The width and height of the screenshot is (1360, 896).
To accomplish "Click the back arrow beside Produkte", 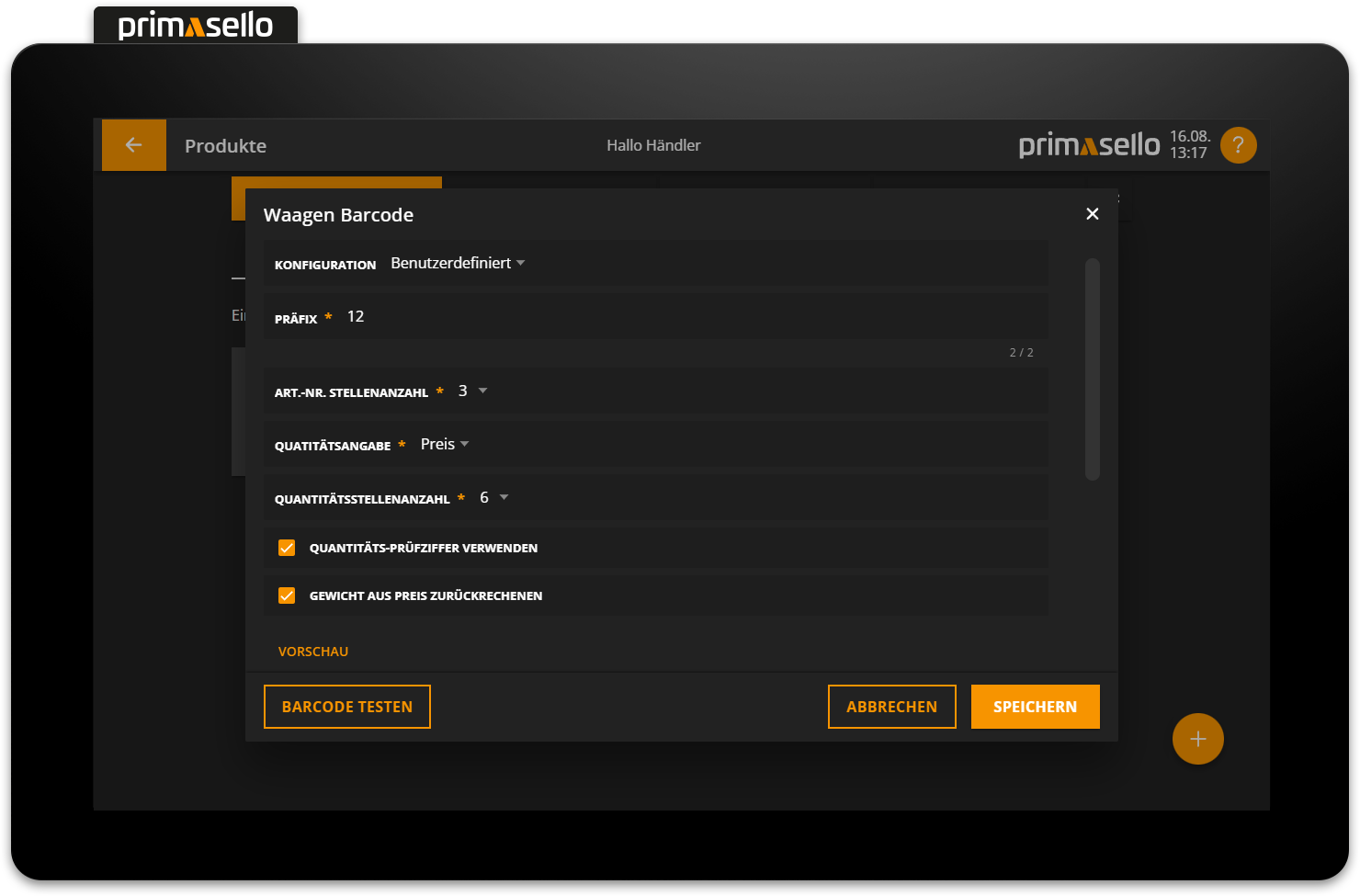I will 133,144.
